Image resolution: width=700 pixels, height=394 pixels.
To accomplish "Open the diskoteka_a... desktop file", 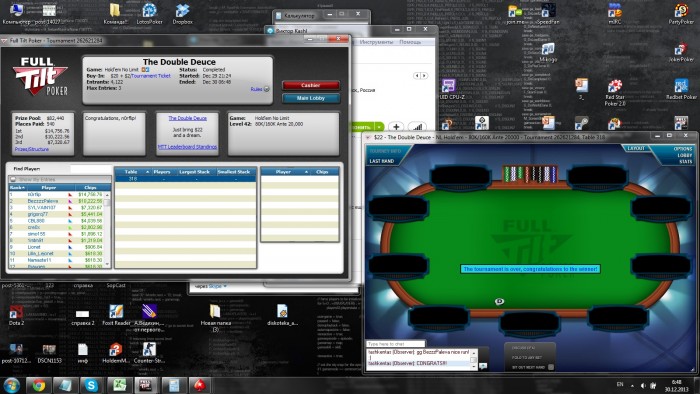I will click(x=282, y=315).
